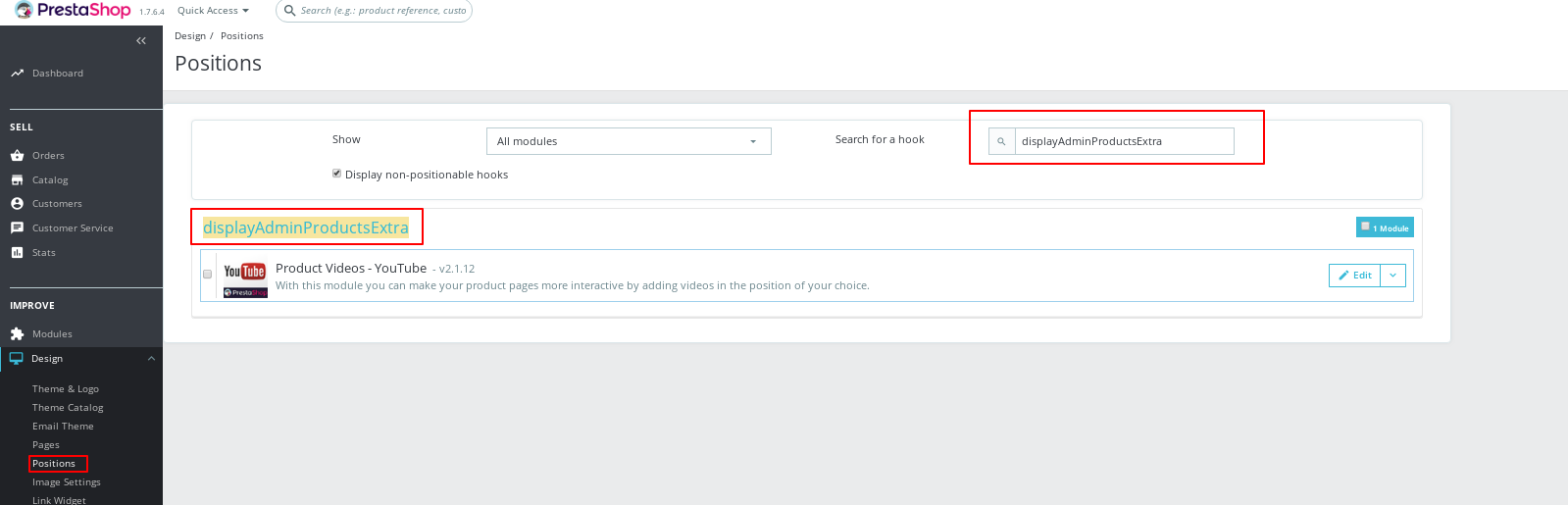Open Dashboard from the sidebar
1568x505 pixels.
58,74
